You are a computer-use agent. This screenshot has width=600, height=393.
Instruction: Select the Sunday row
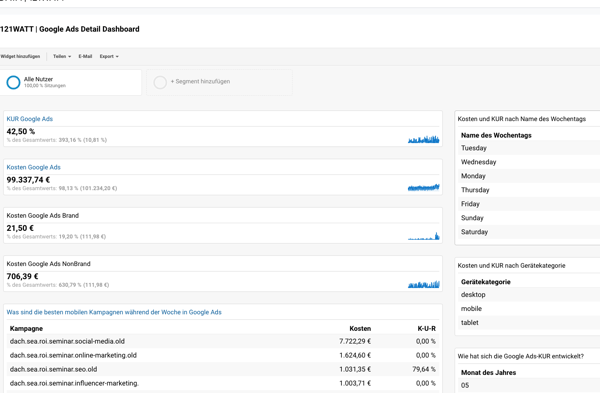coord(529,218)
